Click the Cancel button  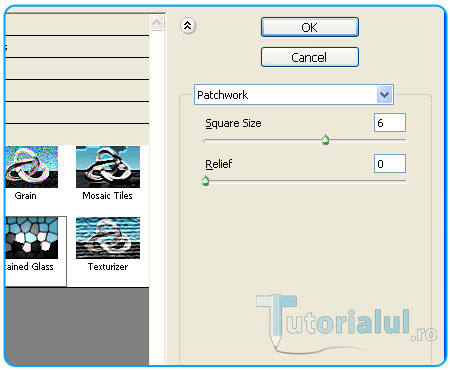[310, 57]
